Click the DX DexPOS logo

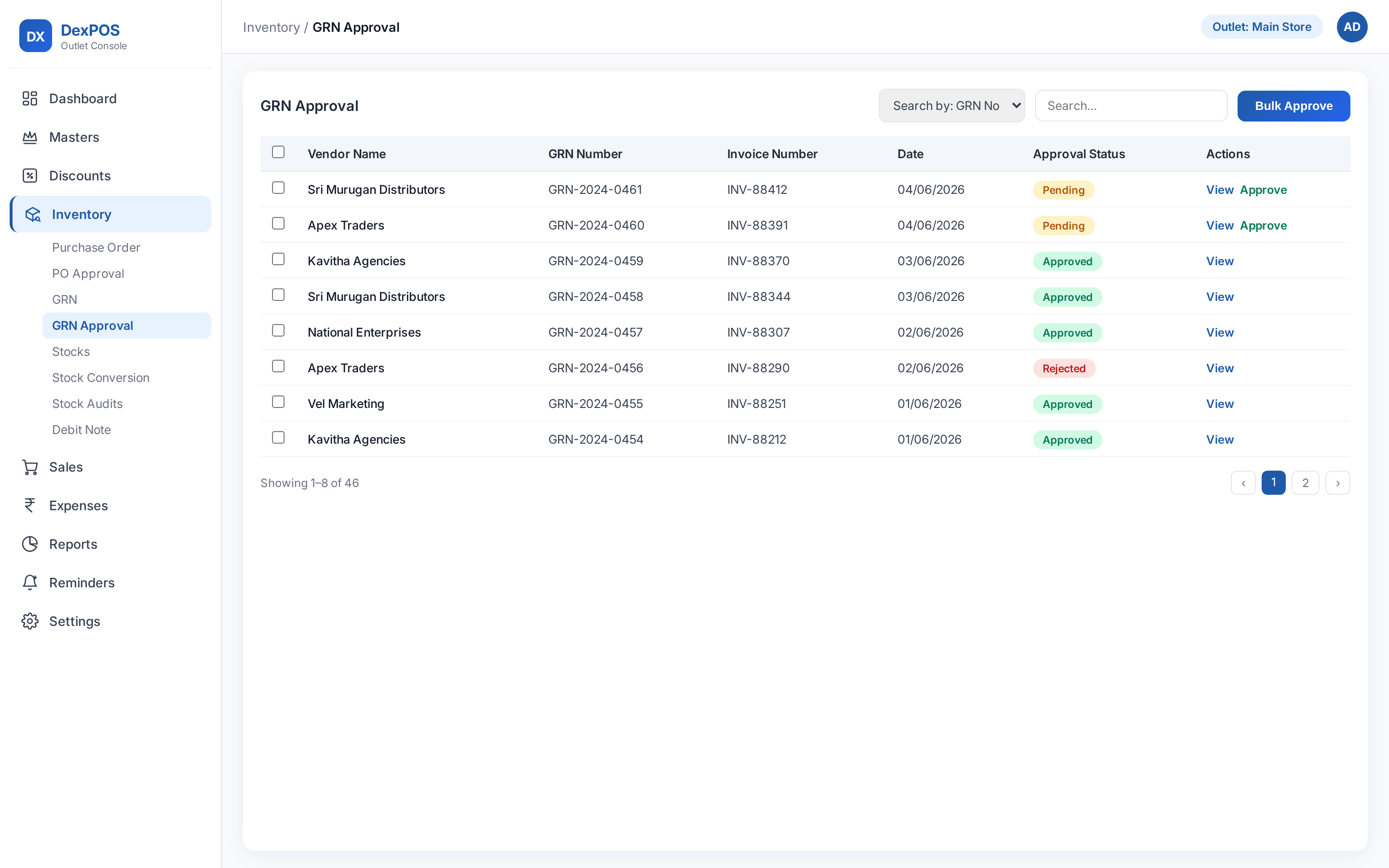pos(36,36)
